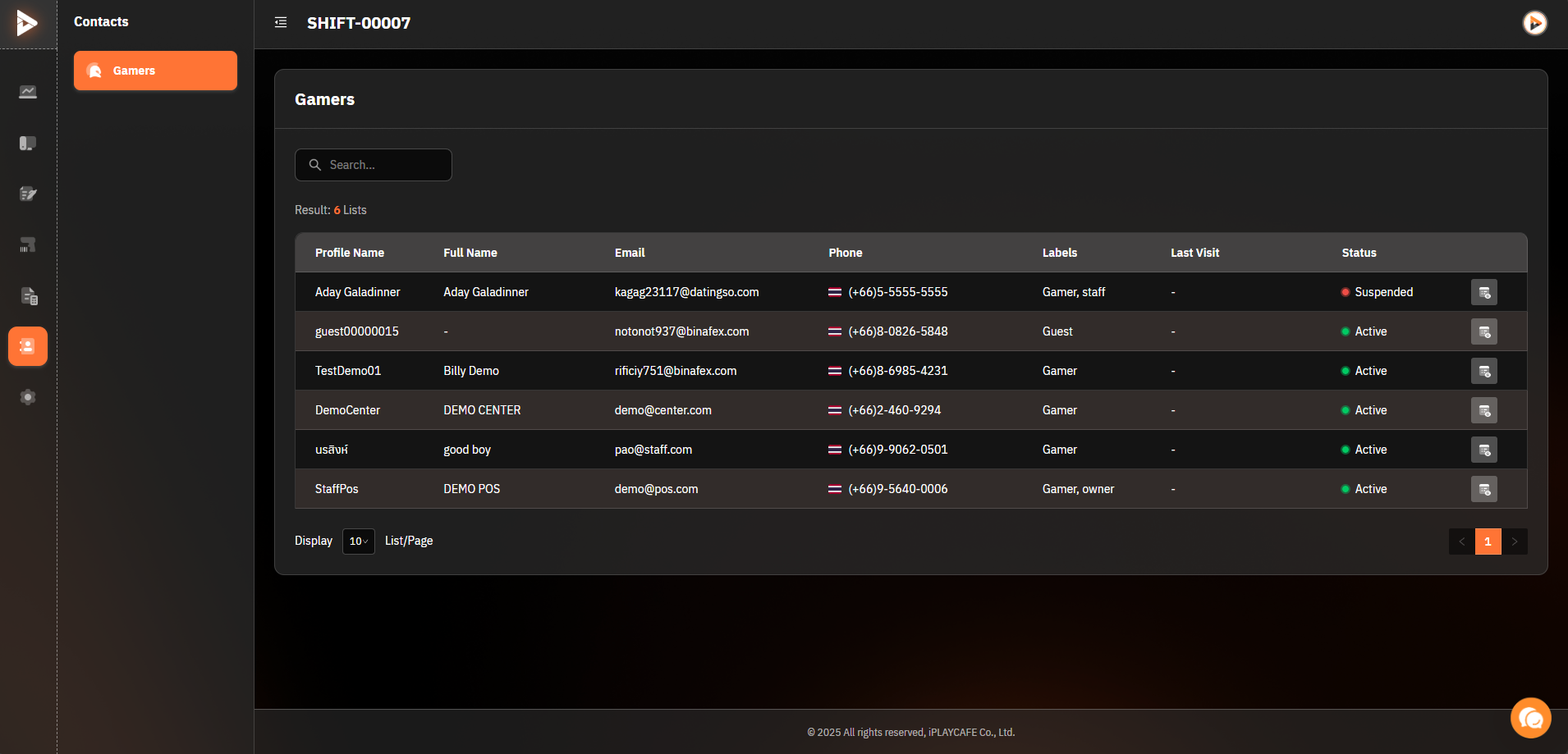The width and height of the screenshot is (1568, 754).
Task: Open the notes/edit list sidebar icon
Action: [28, 194]
